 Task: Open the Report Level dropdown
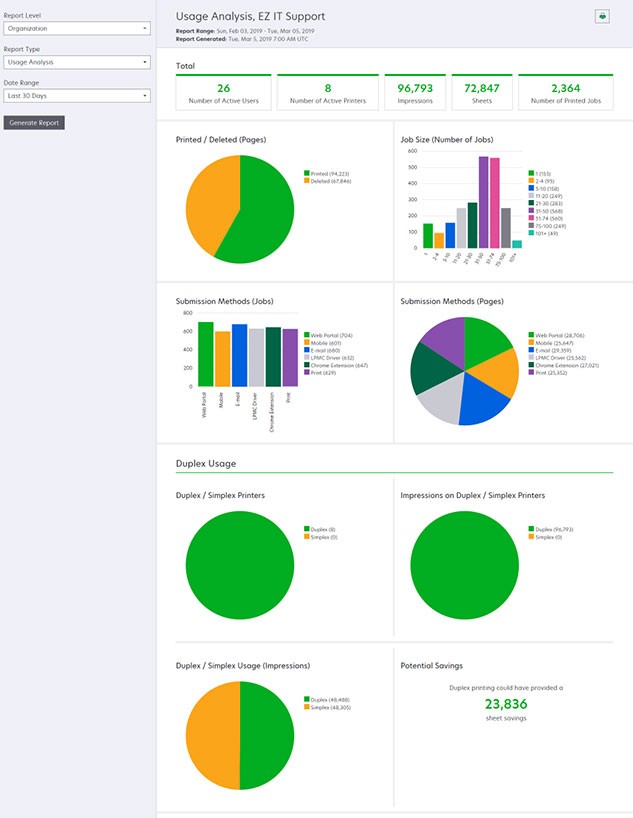[x=76, y=28]
